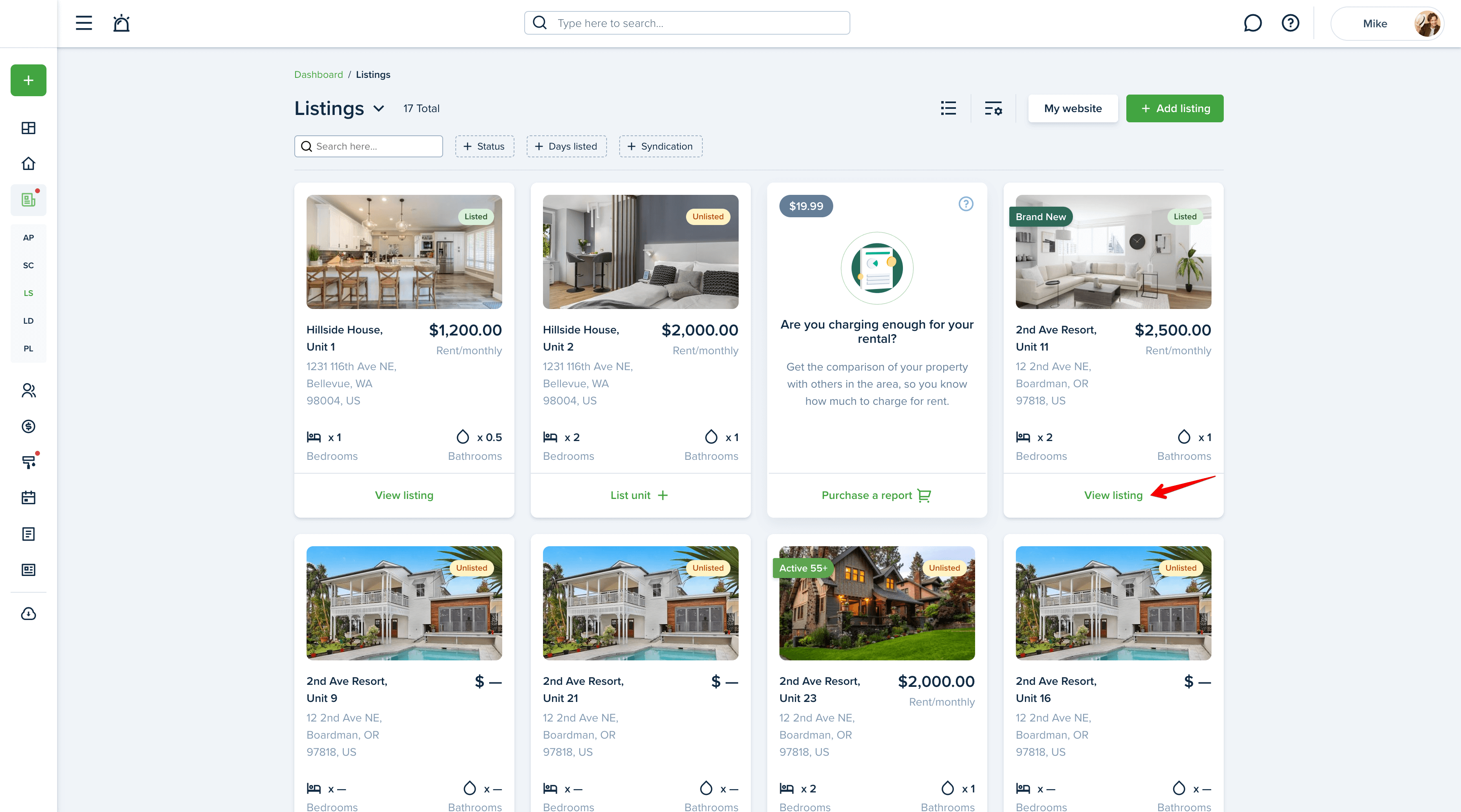
Task: Open the dashboard grid icon in sidebar
Action: [x=29, y=128]
